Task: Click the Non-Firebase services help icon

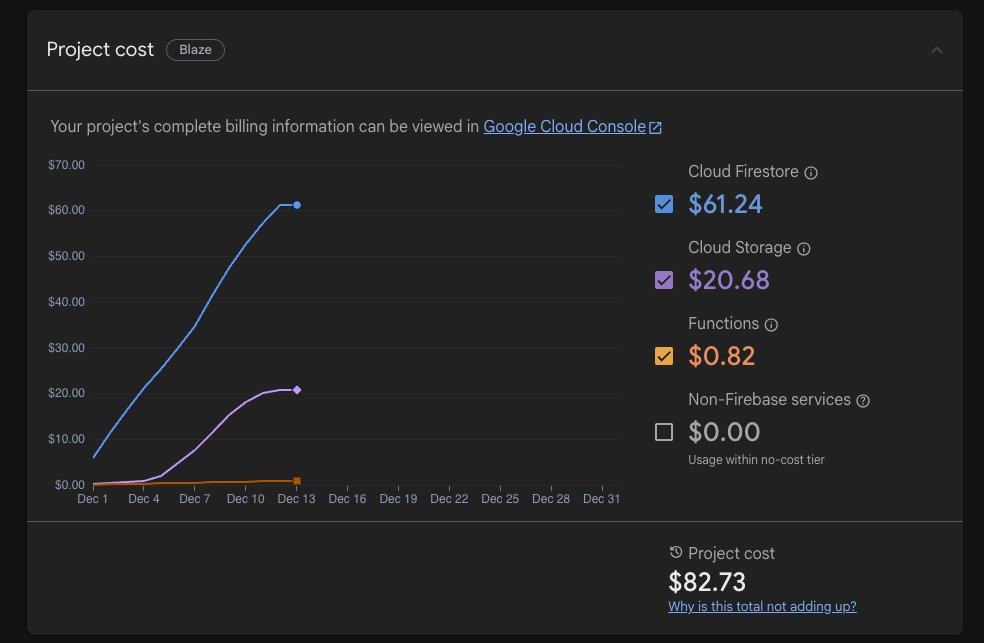Action: pos(861,400)
